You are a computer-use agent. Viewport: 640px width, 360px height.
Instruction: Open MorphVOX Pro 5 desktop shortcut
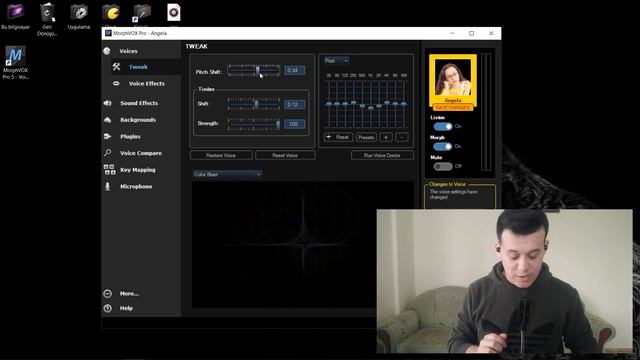click(16, 62)
